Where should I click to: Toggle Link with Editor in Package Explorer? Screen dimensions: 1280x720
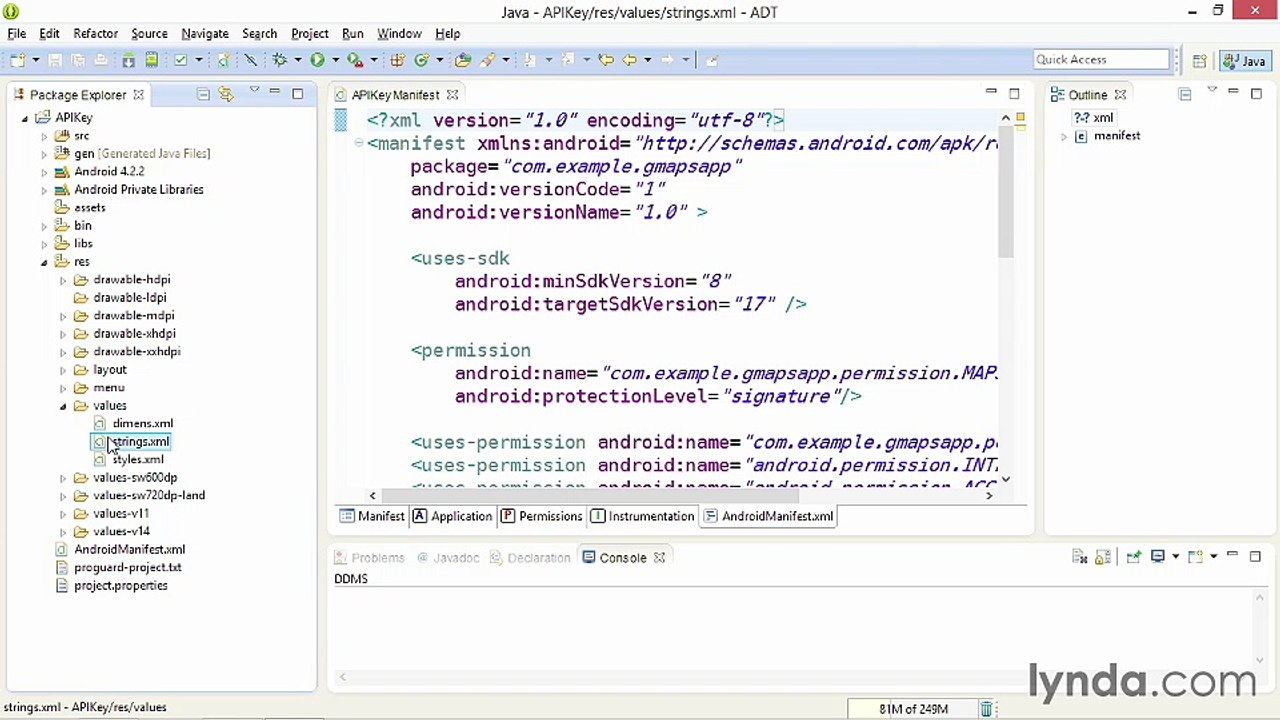click(227, 94)
